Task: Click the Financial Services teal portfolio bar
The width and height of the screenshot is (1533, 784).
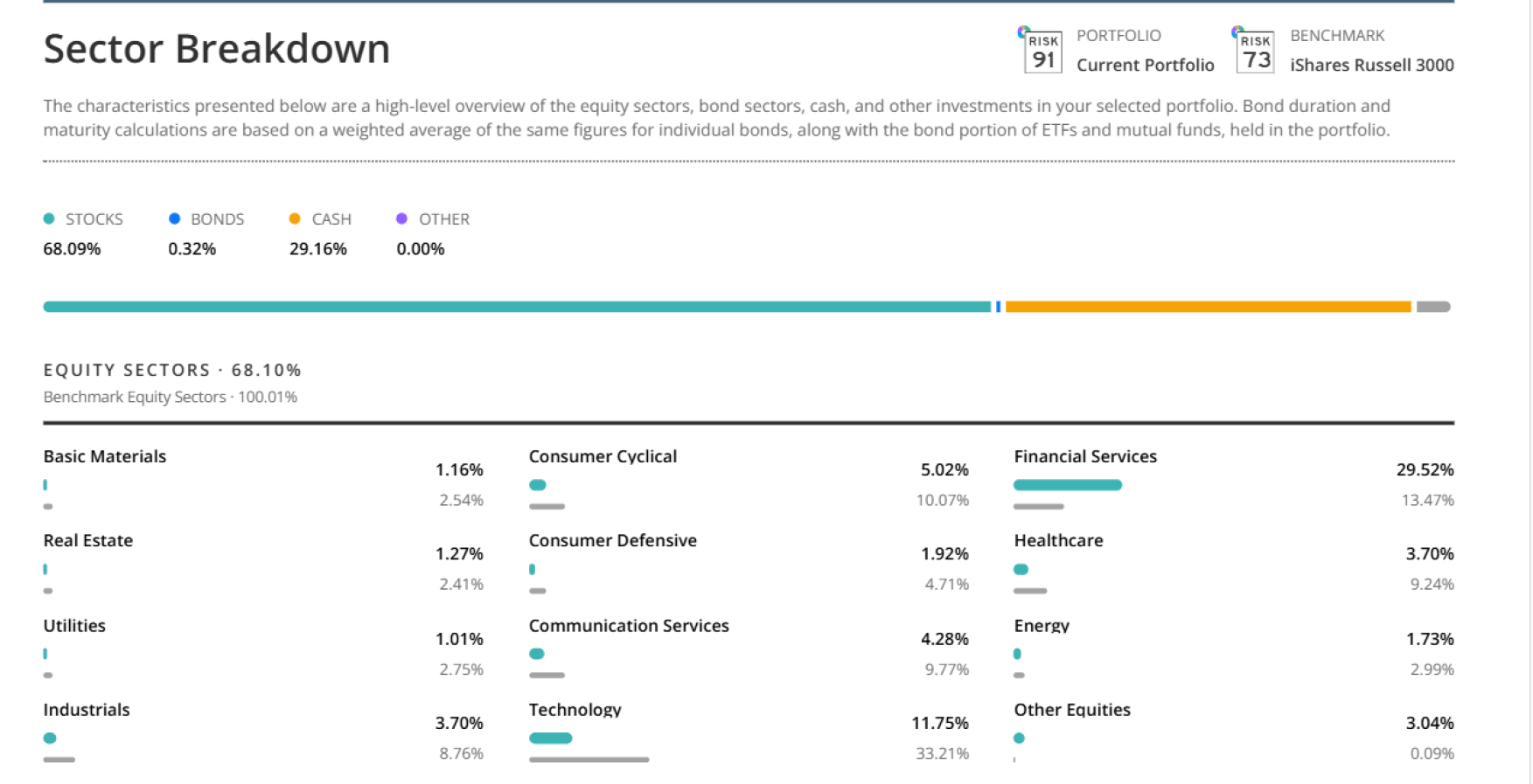Action: tap(1067, 485)
